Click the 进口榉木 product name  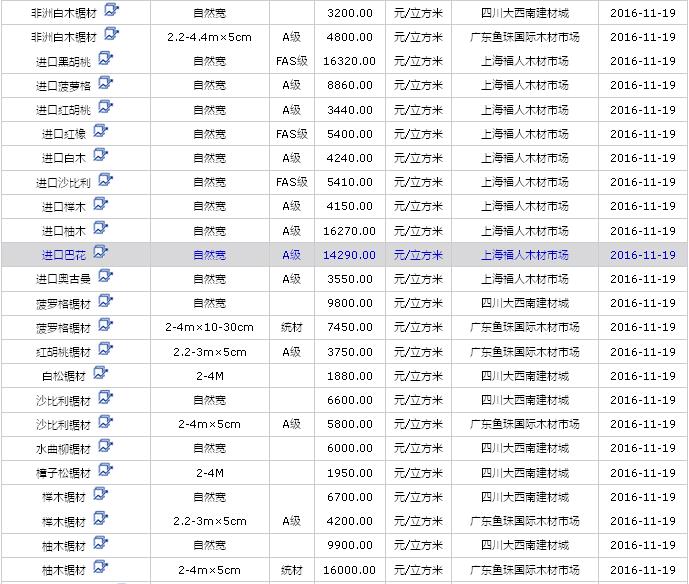click(x=64, y=206)
